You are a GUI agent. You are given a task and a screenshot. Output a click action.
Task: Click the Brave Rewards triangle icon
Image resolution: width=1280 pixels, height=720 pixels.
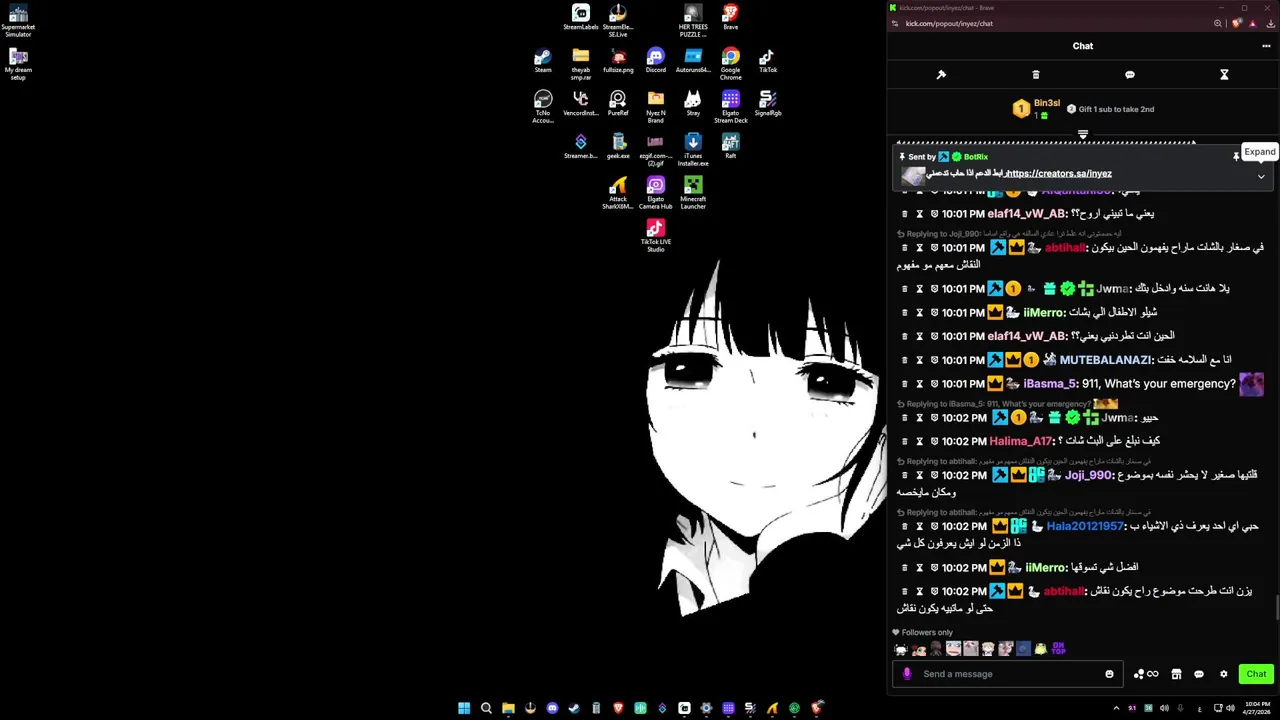1253,23
